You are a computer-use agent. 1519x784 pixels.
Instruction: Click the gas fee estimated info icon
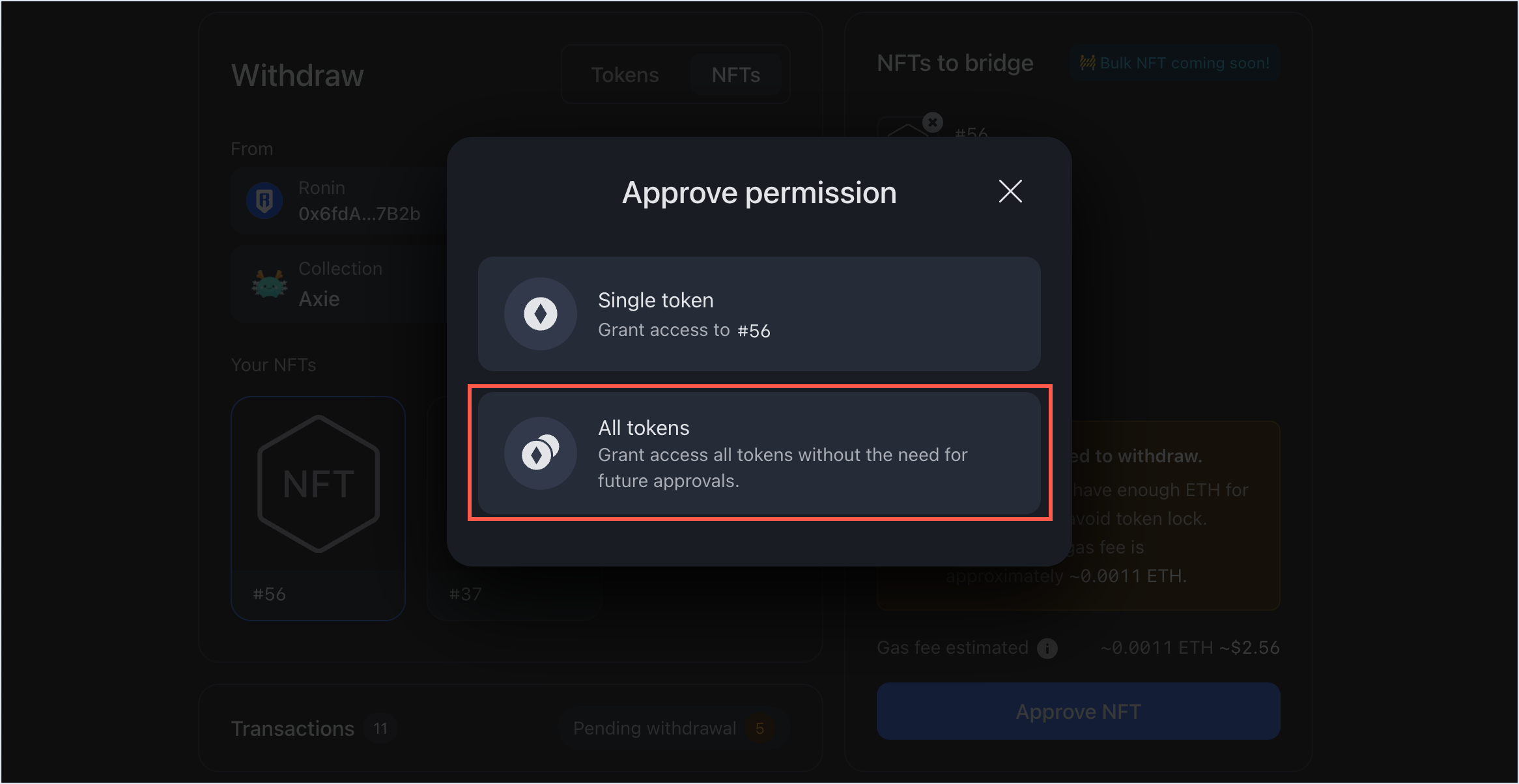pos(1047,647)
